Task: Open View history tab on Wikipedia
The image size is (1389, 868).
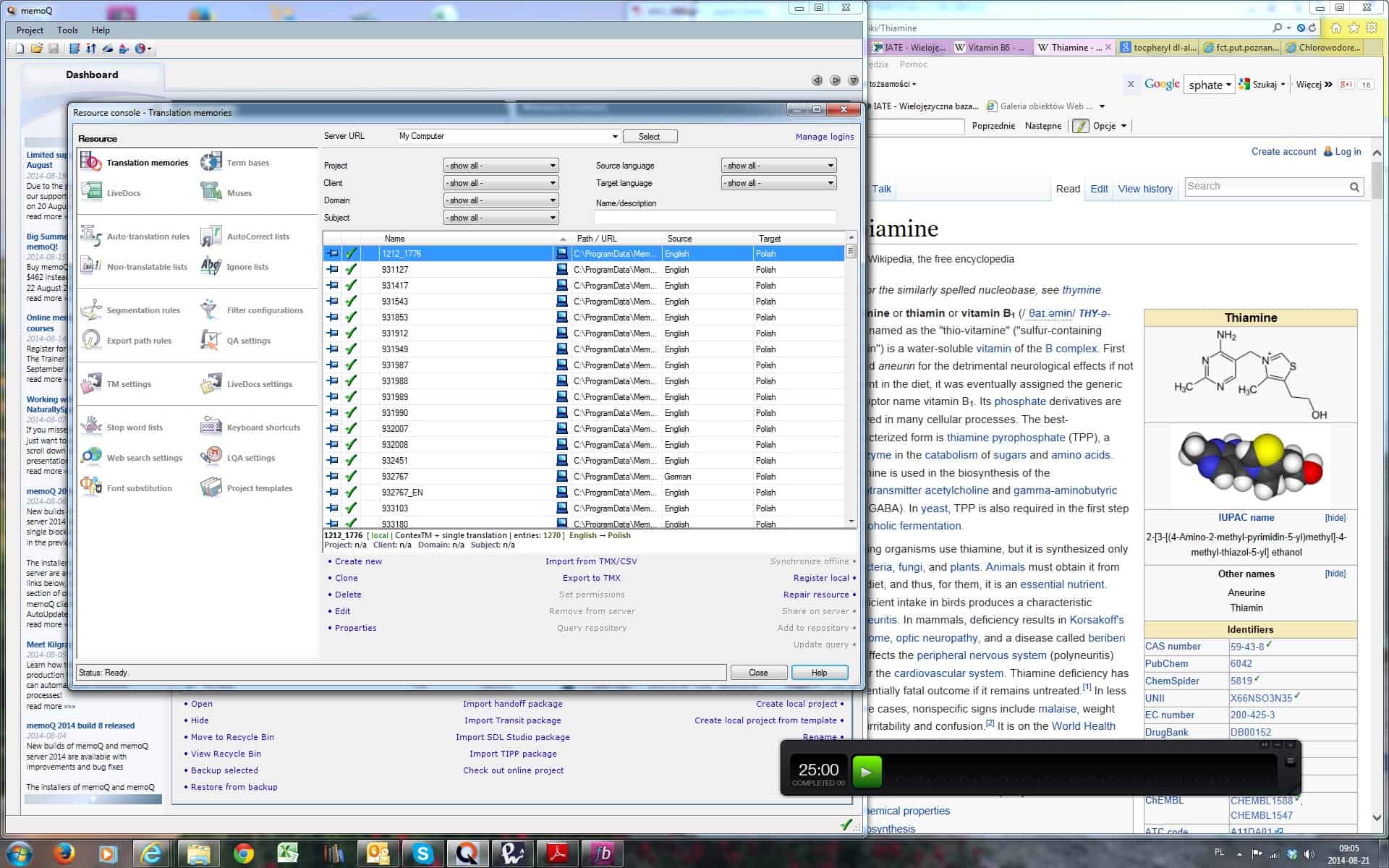Action: pyautogui.click(x=1144, y=189)
